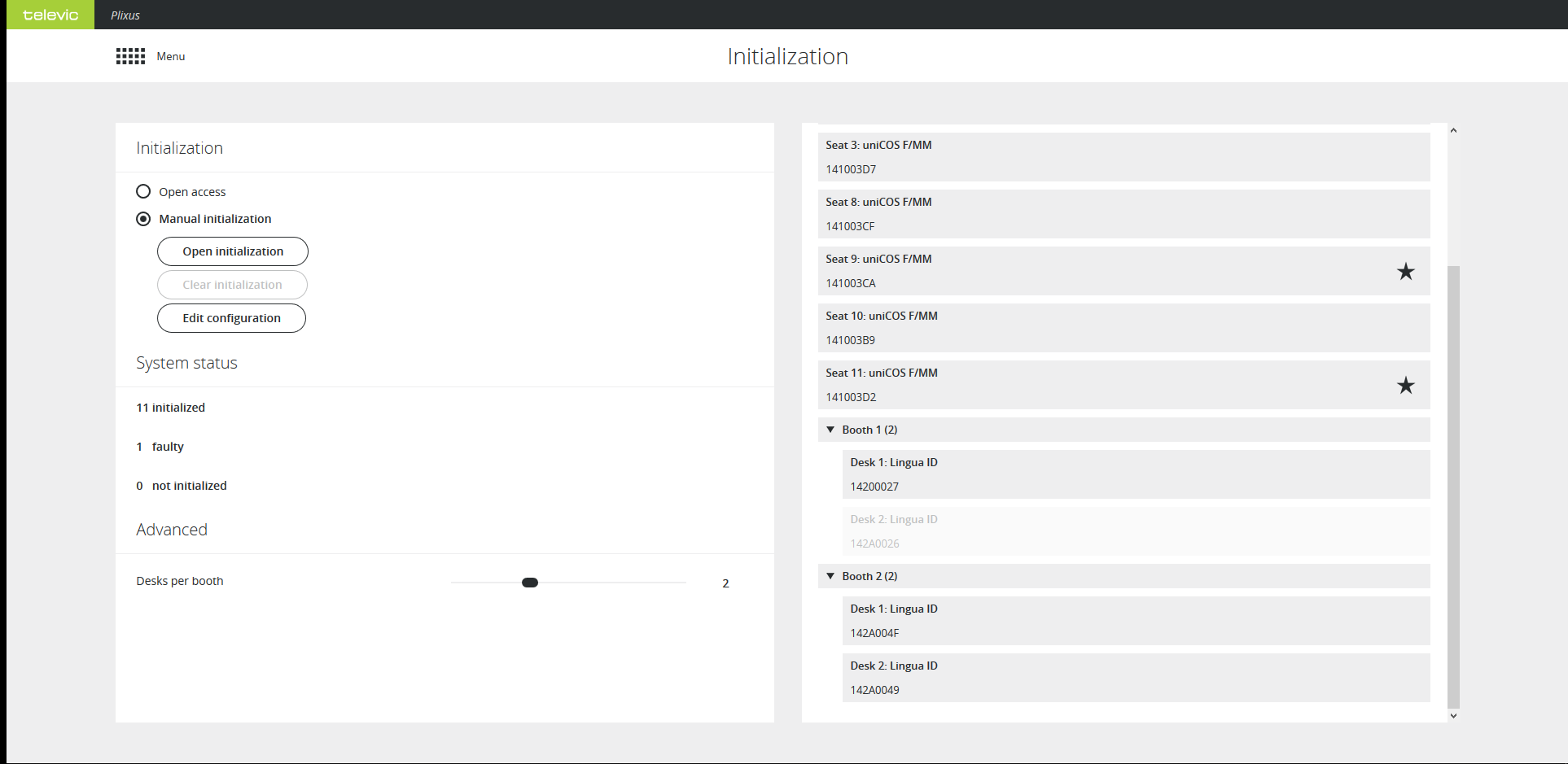Select Seat 8 uniCOS F/MM entry

(x=1123, y=214)
